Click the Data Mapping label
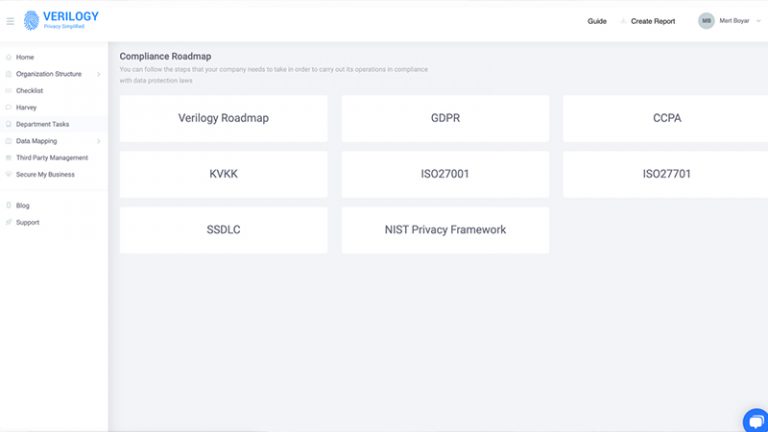Viewport: 768px width, 432px height. tap(37, 141)
